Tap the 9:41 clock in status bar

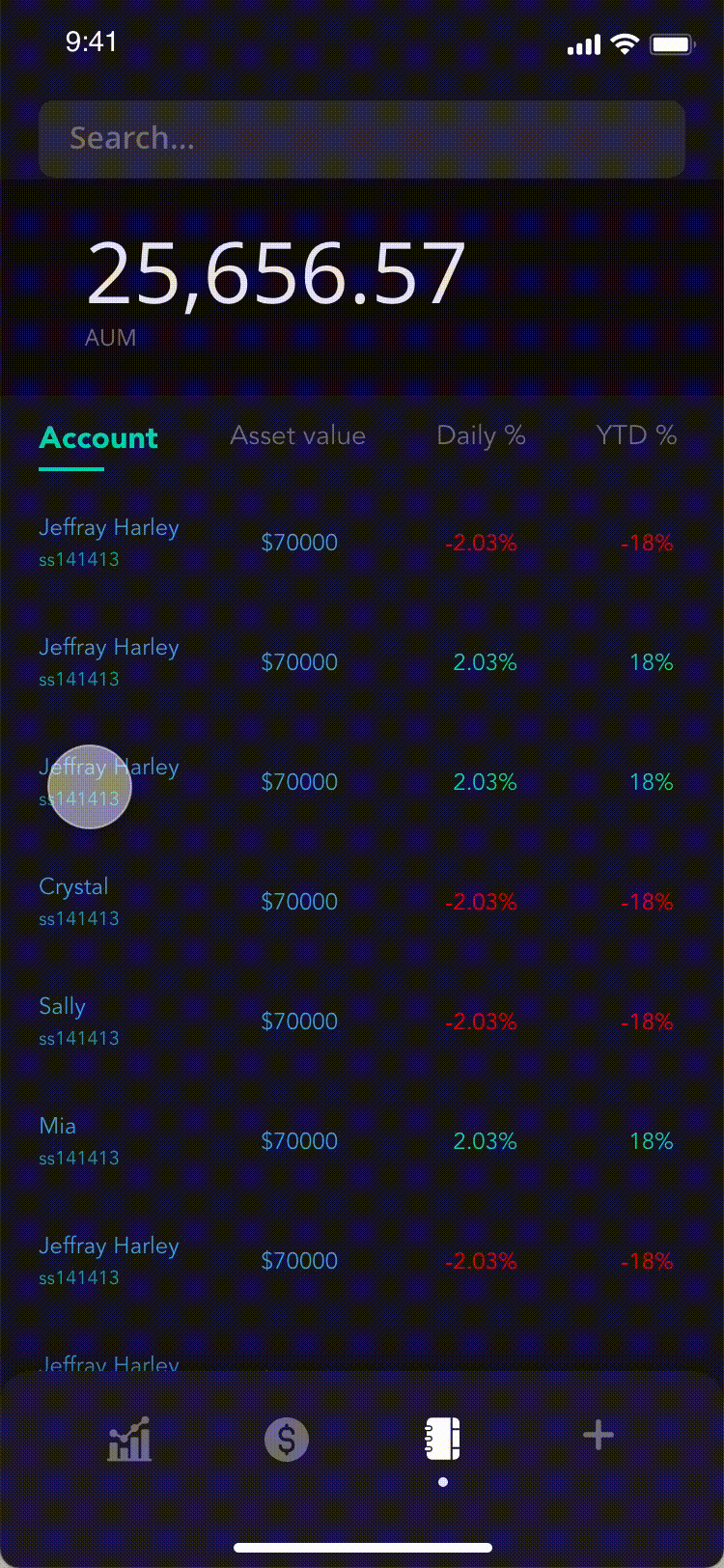(92, 42)
